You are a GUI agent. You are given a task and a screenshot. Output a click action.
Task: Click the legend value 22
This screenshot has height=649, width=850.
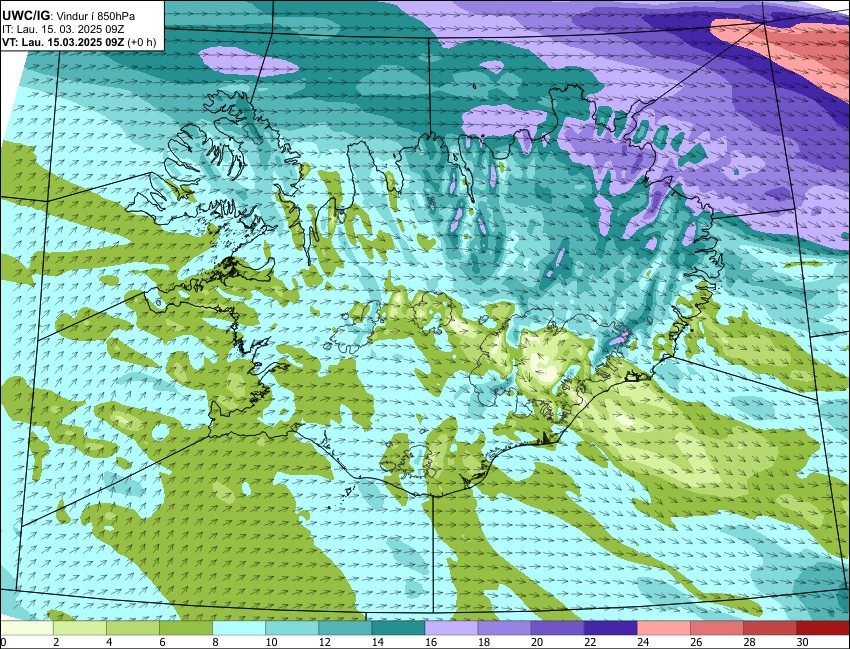(x=590, y=642)
